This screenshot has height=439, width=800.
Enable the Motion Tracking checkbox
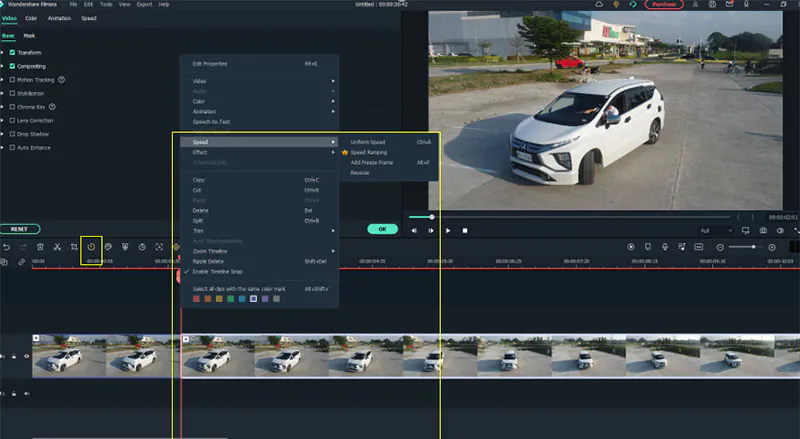click(x=12, y=80)
